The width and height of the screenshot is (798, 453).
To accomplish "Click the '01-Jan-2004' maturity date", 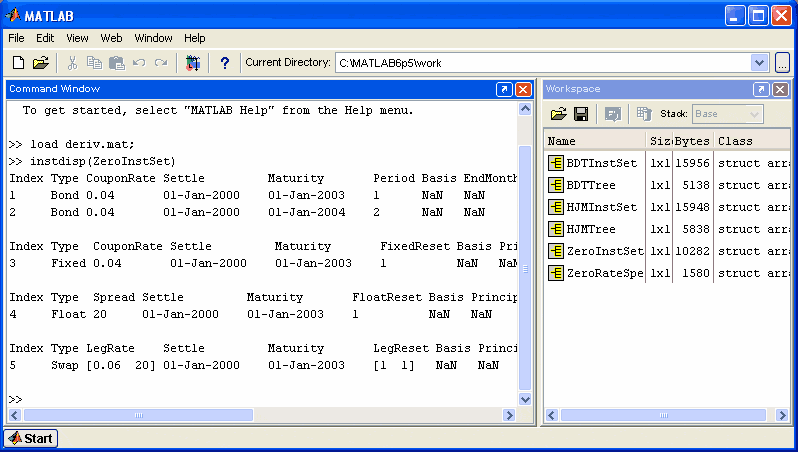I will pos(306,212).
